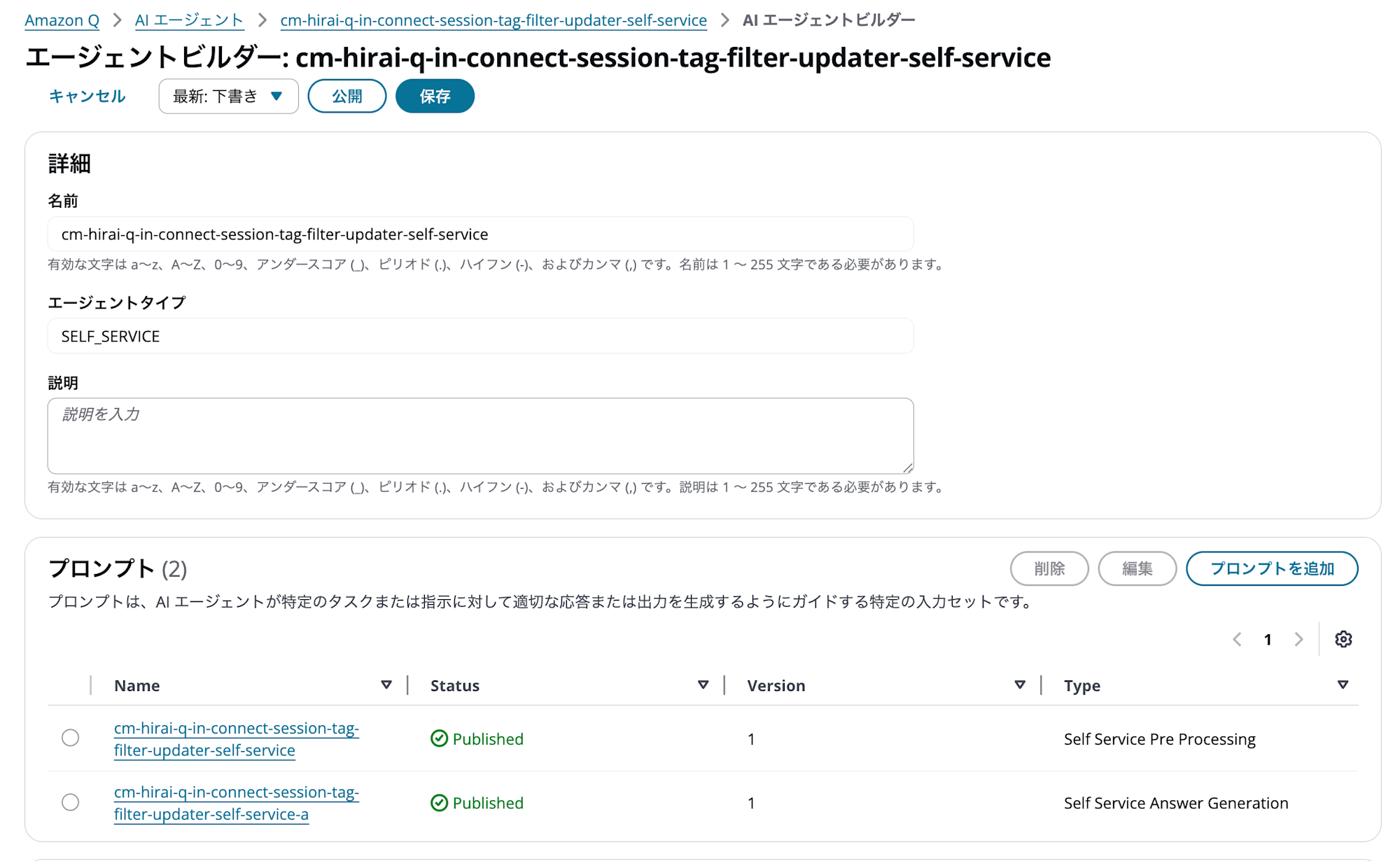This screenshot has height=861, width=1400.
Task: Open the AI エージェント breadcrumb link
Action: (x=189, y=20)
